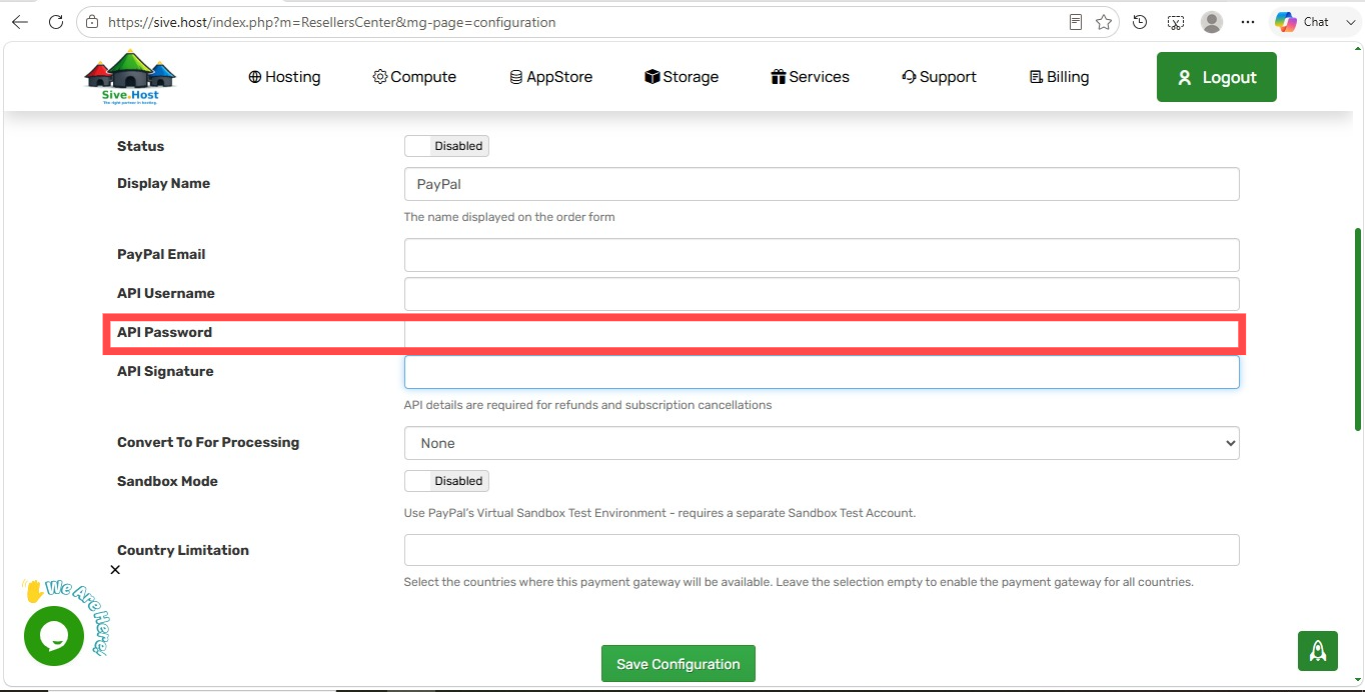Focus the PayPal Email field

(821, 255)
